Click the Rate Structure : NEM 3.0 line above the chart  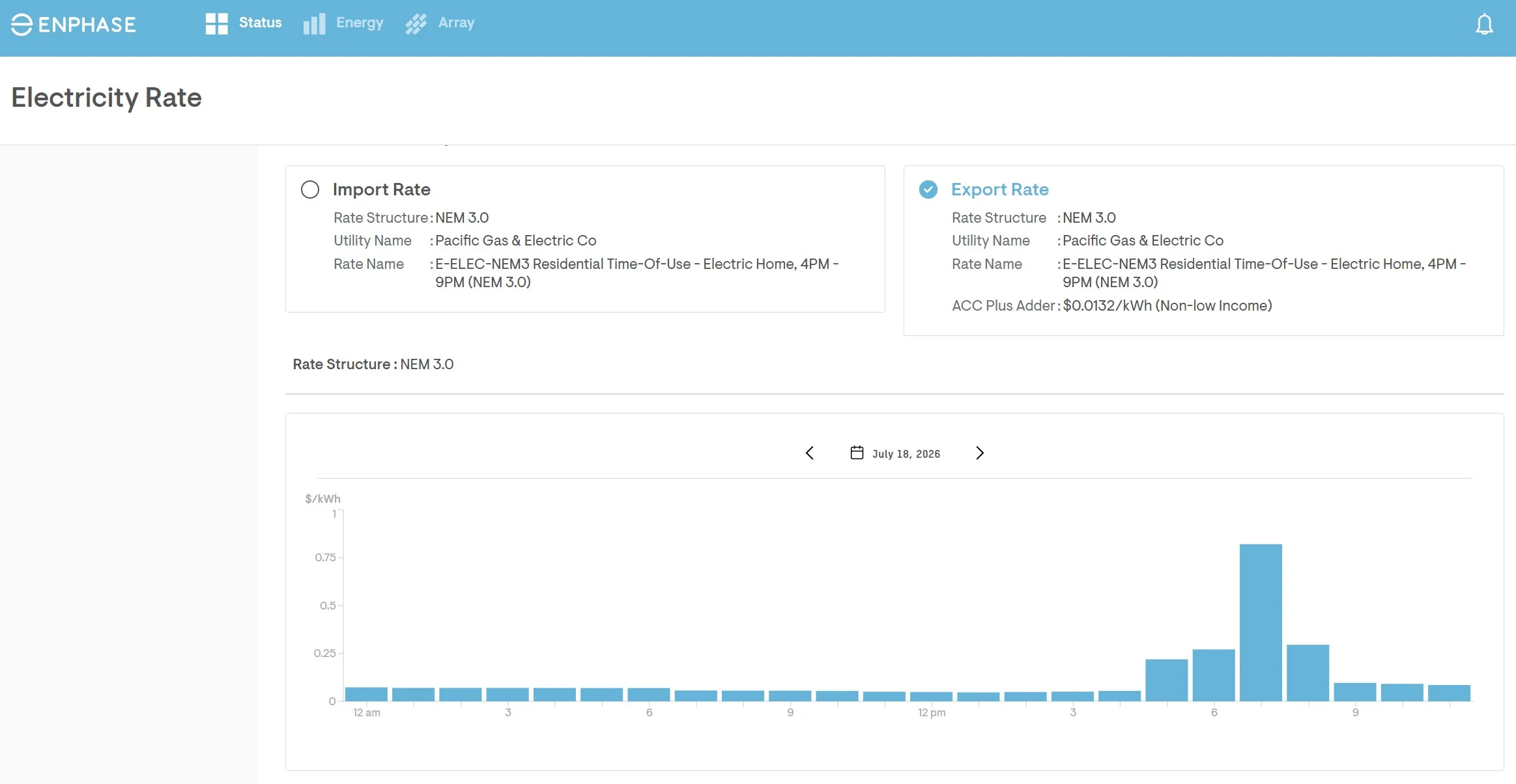[373, 365]
